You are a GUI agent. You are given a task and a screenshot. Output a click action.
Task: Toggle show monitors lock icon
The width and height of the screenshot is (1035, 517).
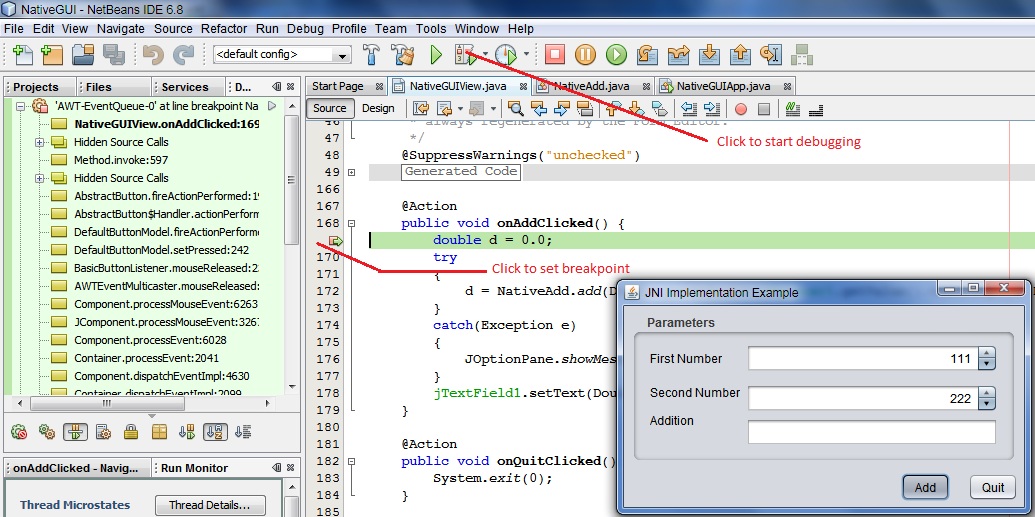tap(131, 432)
